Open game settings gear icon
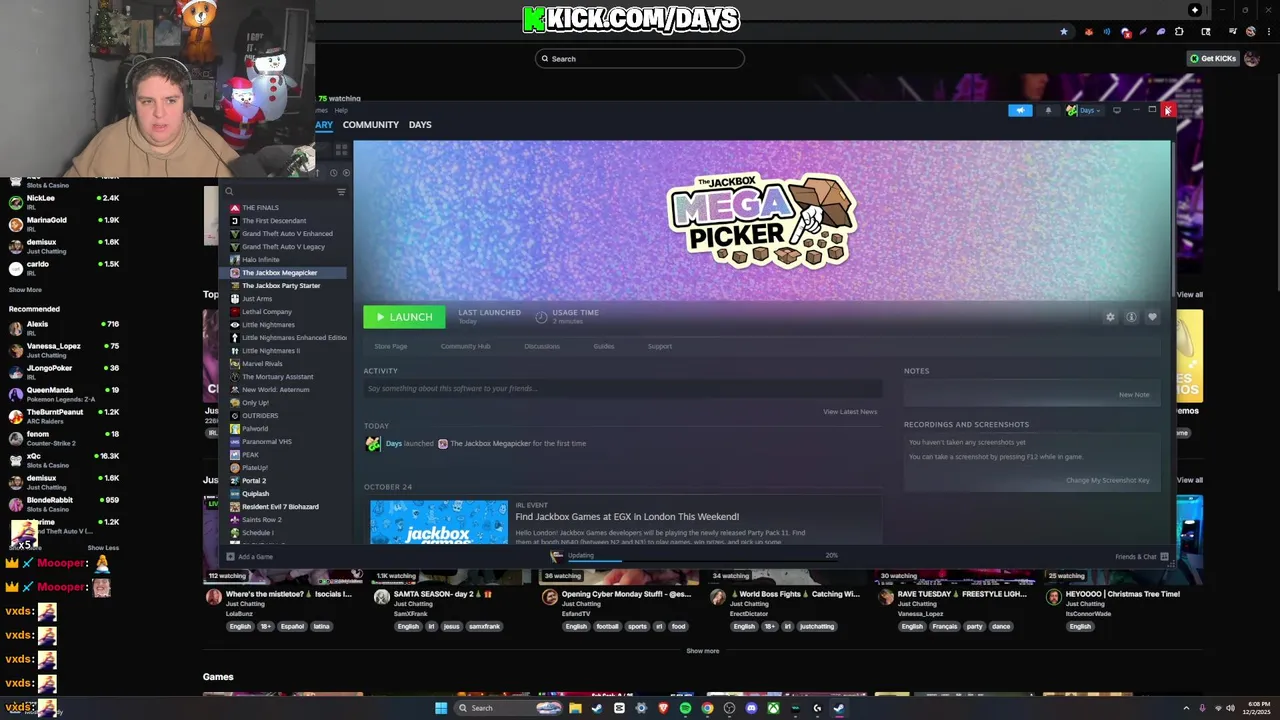This screenshot has height=720, width=1280. tap(1110, 317)
